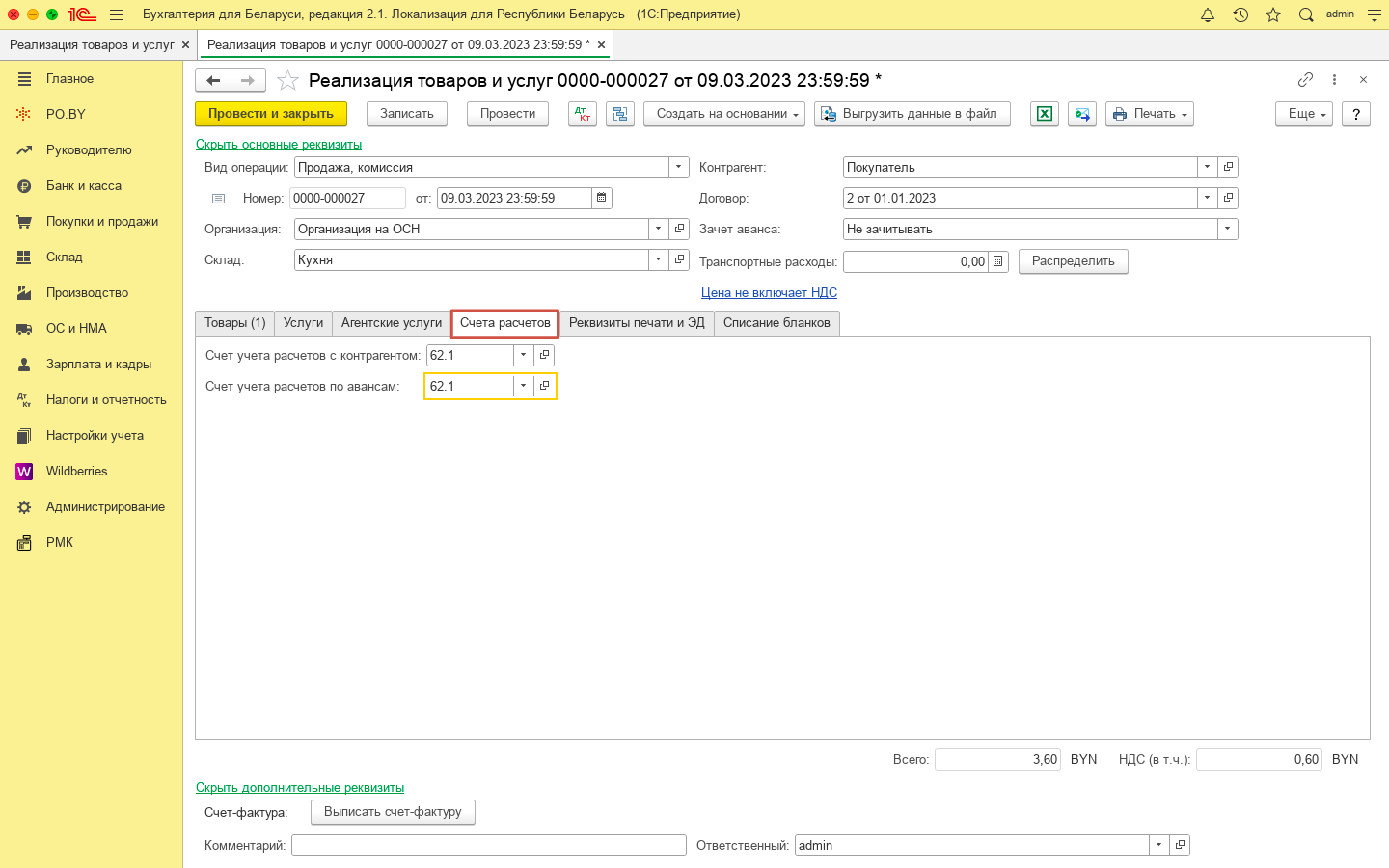This screenshot has height=868, width=1389.
Task: Open the Реквизиты печати и ЭД tab
Action: click(637, 323)
